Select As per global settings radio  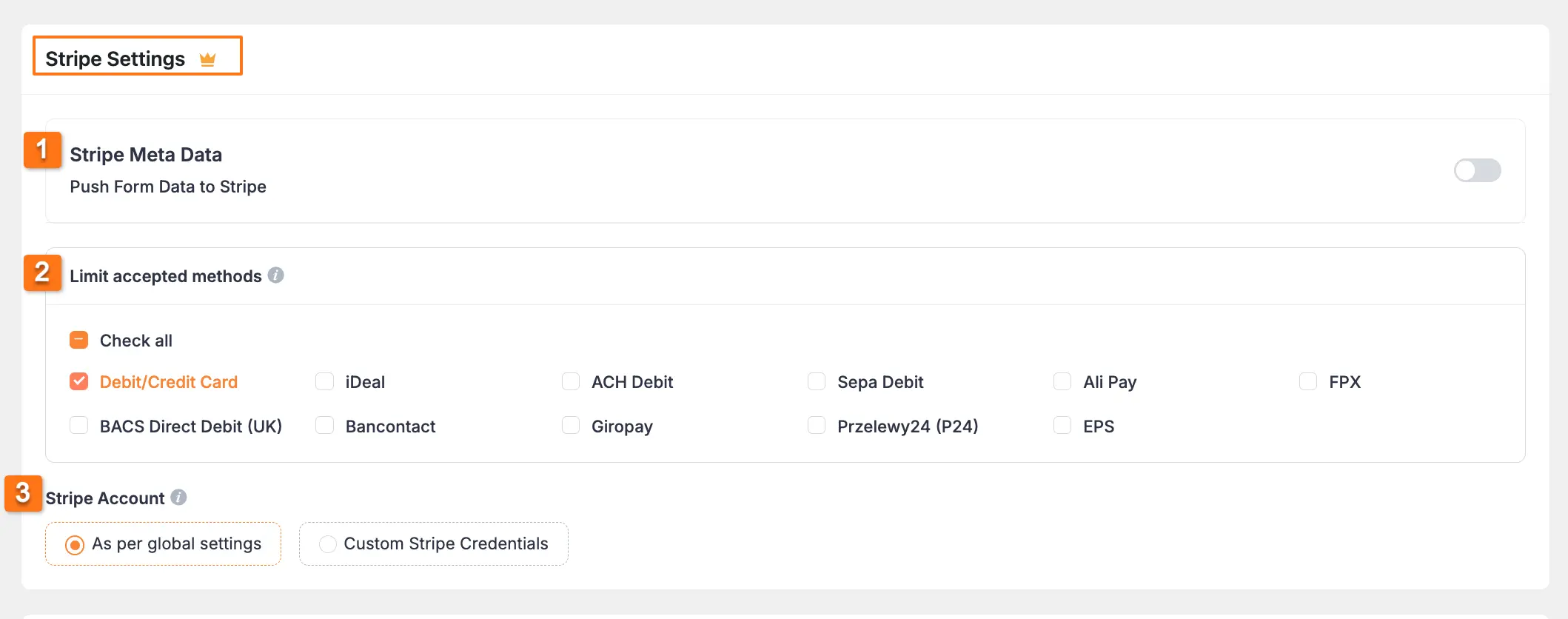click(x=75, y=545)
